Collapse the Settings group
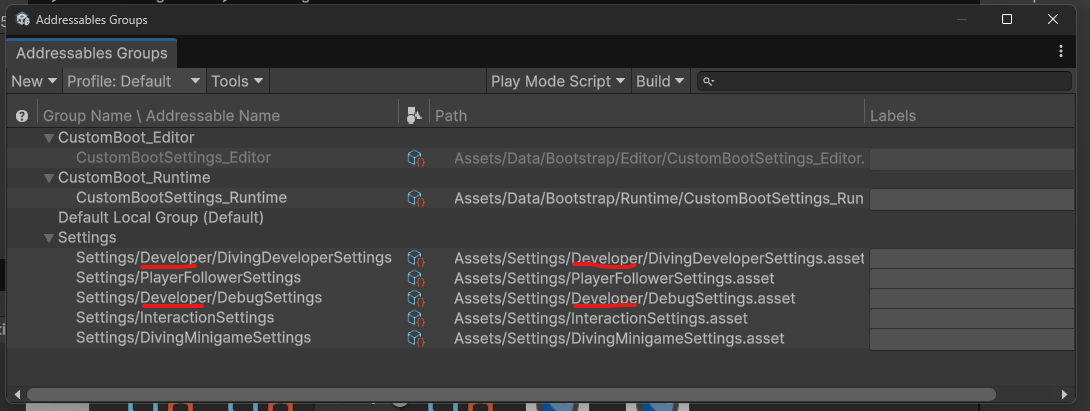1090x411 pixels. coord(49,238)
